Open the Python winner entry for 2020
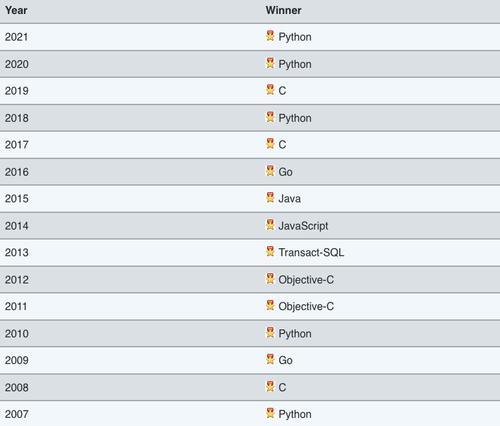 (295, 64)
